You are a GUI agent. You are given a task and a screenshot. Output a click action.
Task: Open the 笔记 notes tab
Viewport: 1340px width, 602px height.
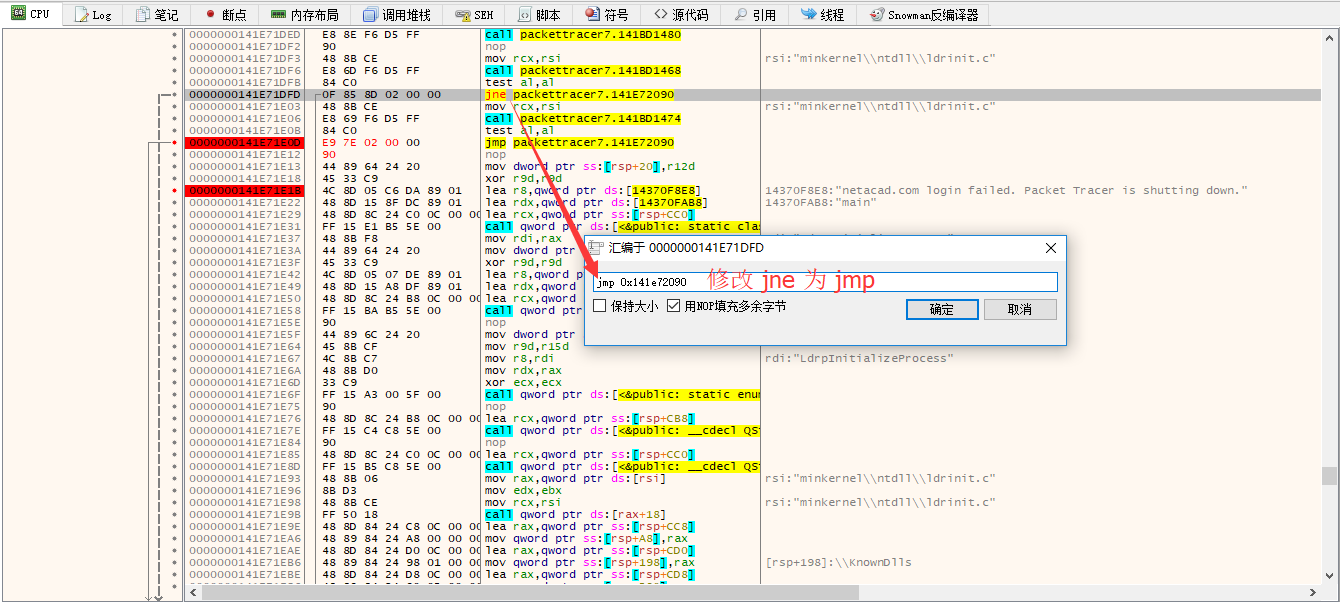(x=157, y=15)
